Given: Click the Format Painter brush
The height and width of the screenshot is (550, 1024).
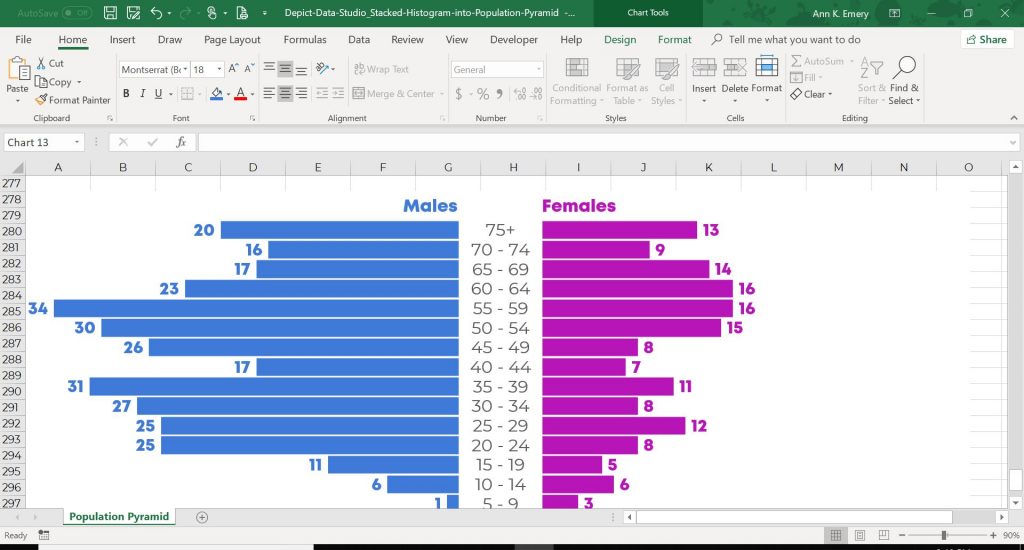Looking at the screenshot, I should [x=72, y=100].
